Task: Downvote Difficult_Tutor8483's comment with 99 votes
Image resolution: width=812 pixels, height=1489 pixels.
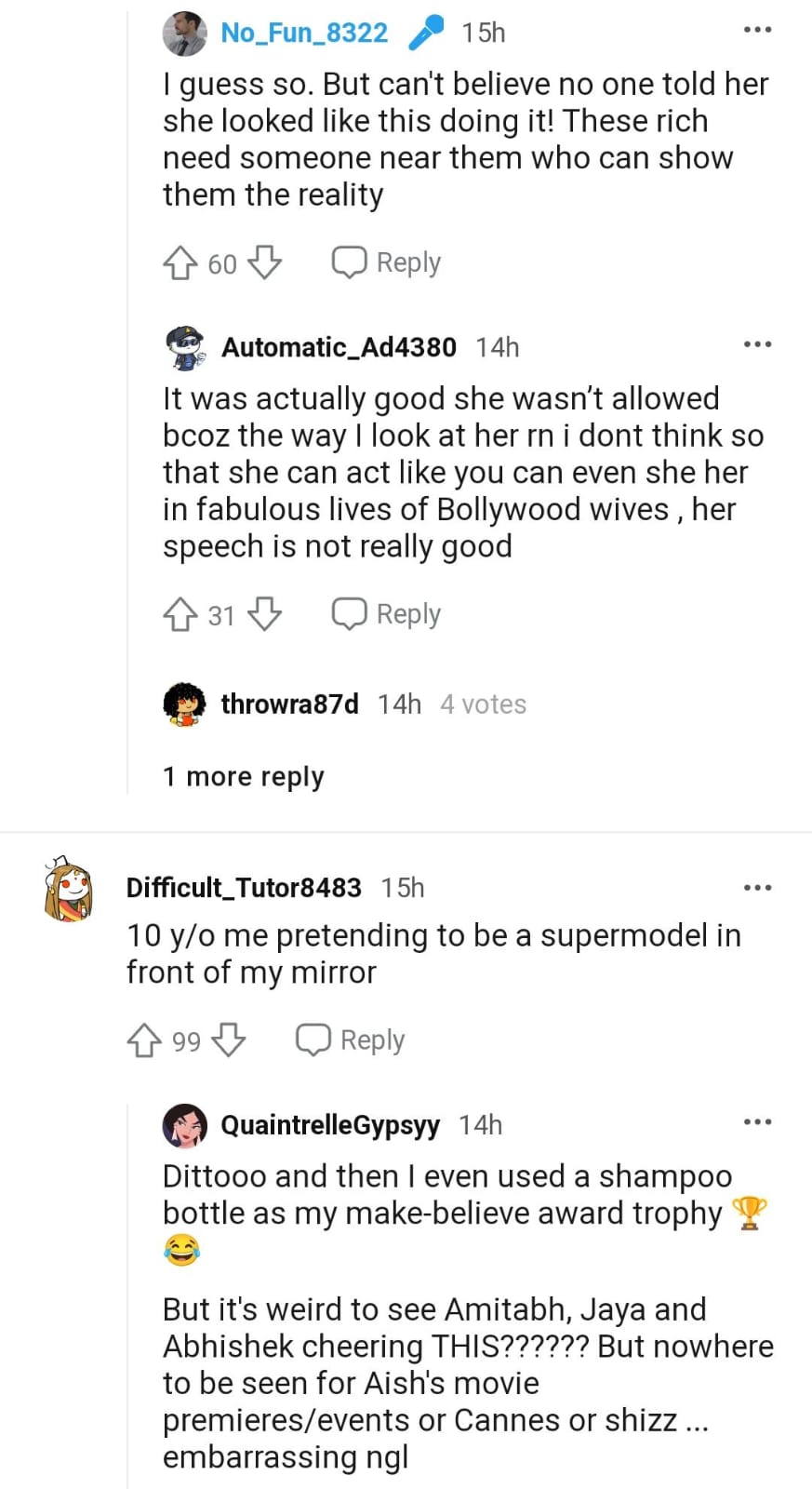Action: tap(229, 1040)
